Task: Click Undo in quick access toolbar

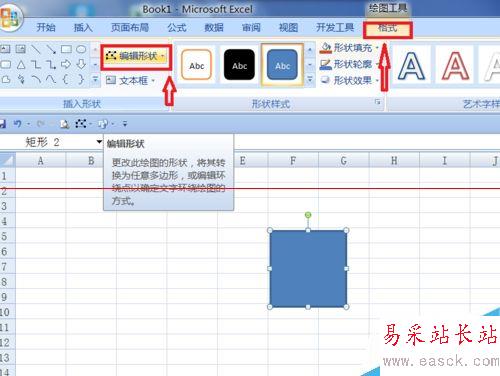Action: [x=17, y=124]
